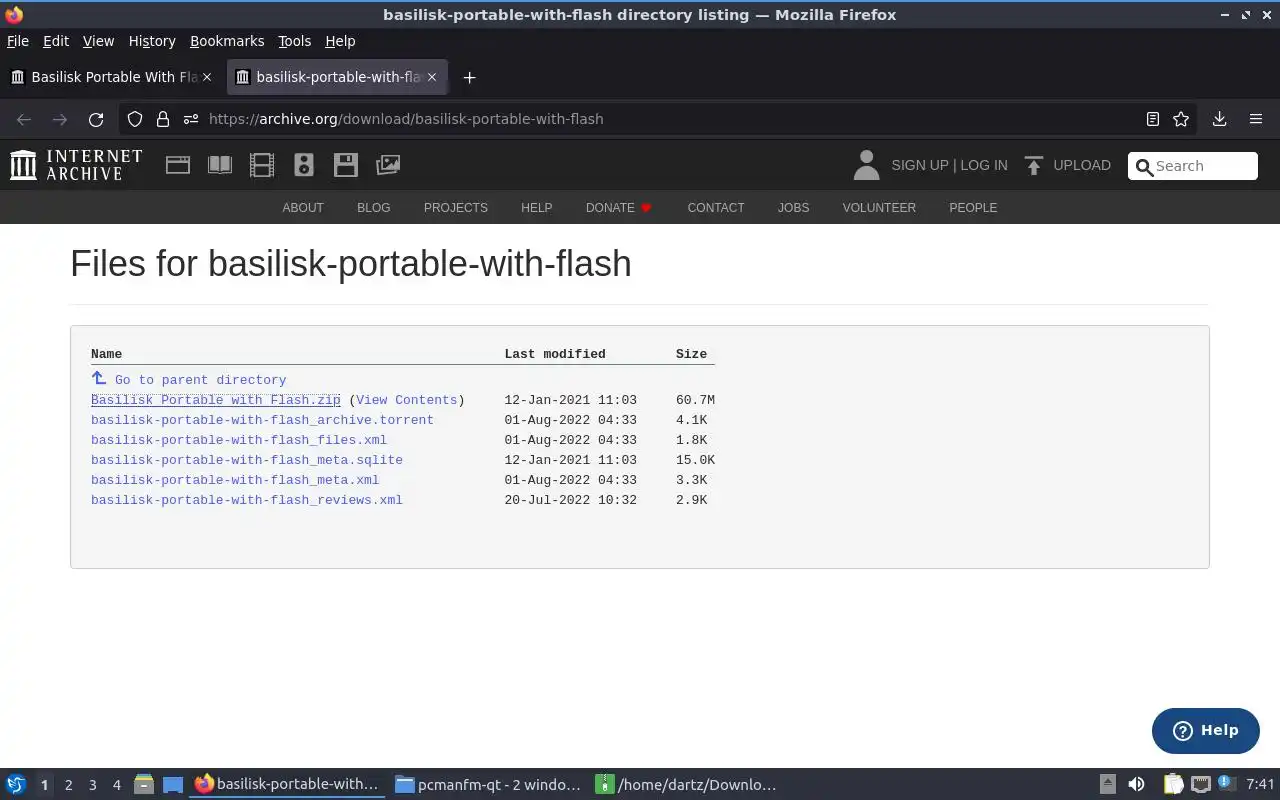Toggle reader view in address bar

(1153, 119)
